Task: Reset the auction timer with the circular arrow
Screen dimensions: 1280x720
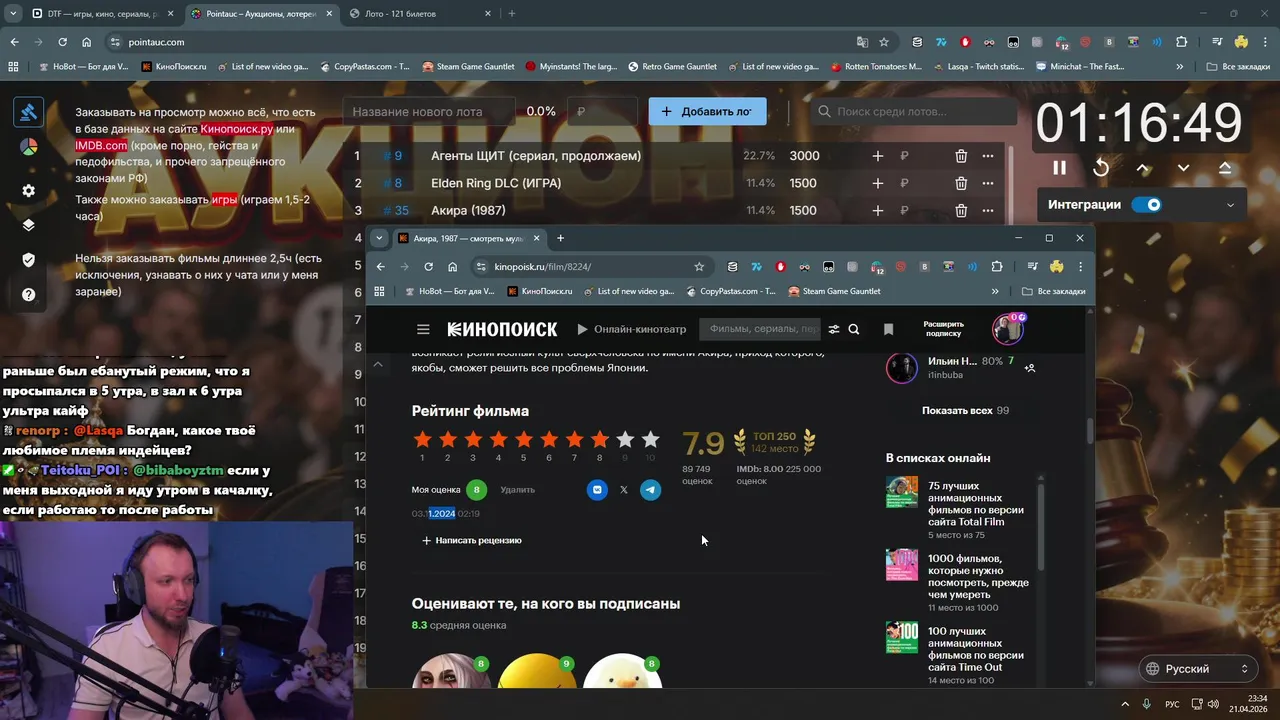Action: [1101, 168]
